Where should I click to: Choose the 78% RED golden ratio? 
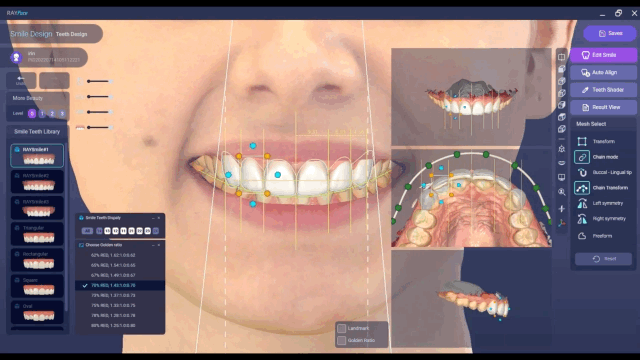(120, 316)
